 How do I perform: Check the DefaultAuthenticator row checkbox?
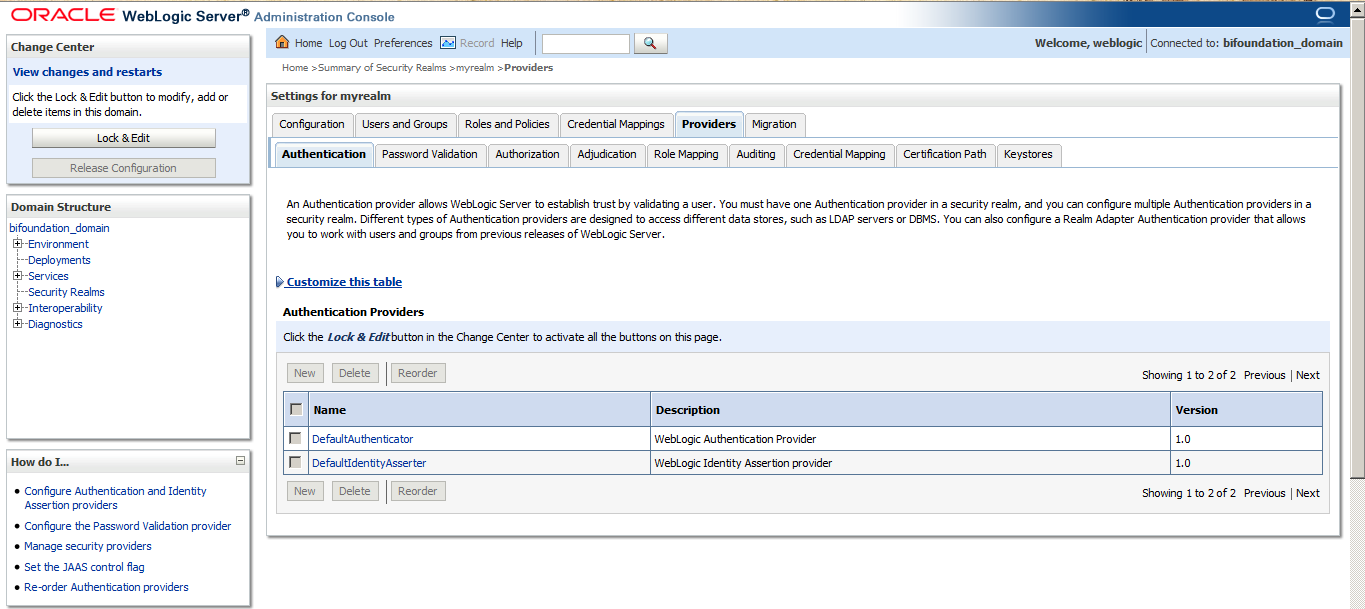tap(295, 438)
